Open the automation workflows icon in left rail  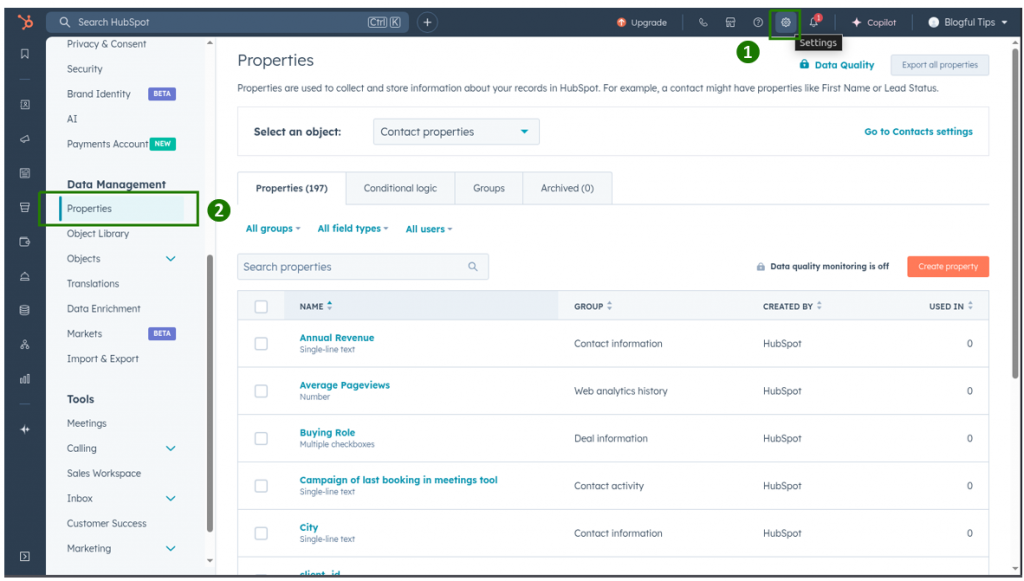[25, 345]
